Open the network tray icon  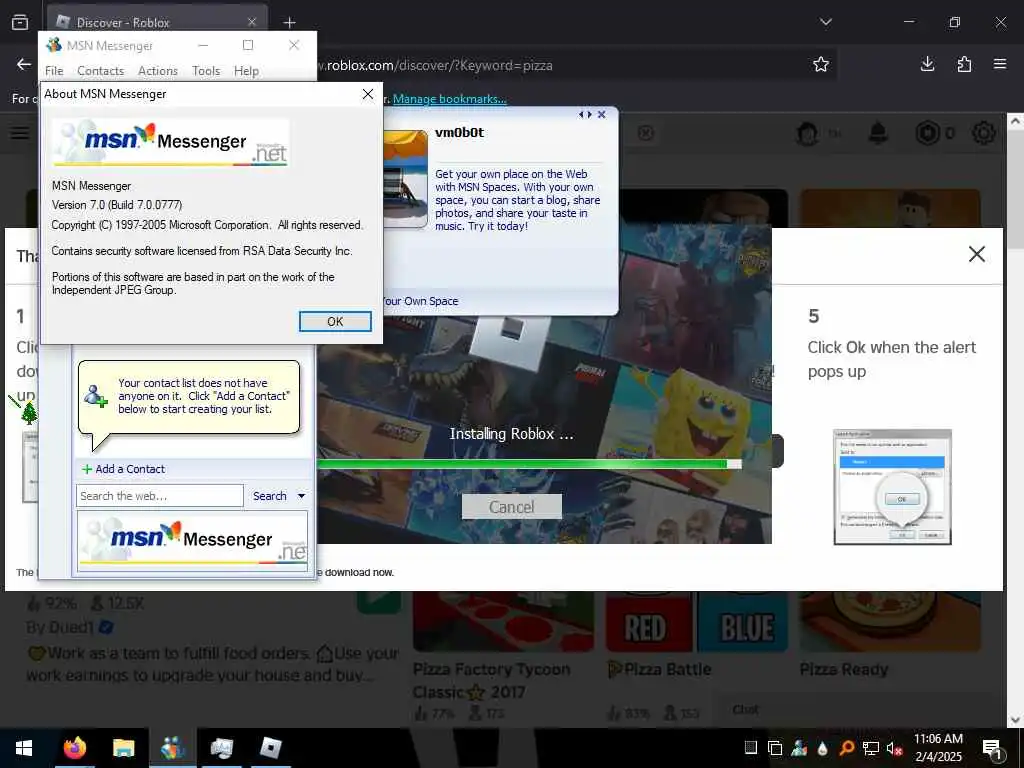(871, 748)
